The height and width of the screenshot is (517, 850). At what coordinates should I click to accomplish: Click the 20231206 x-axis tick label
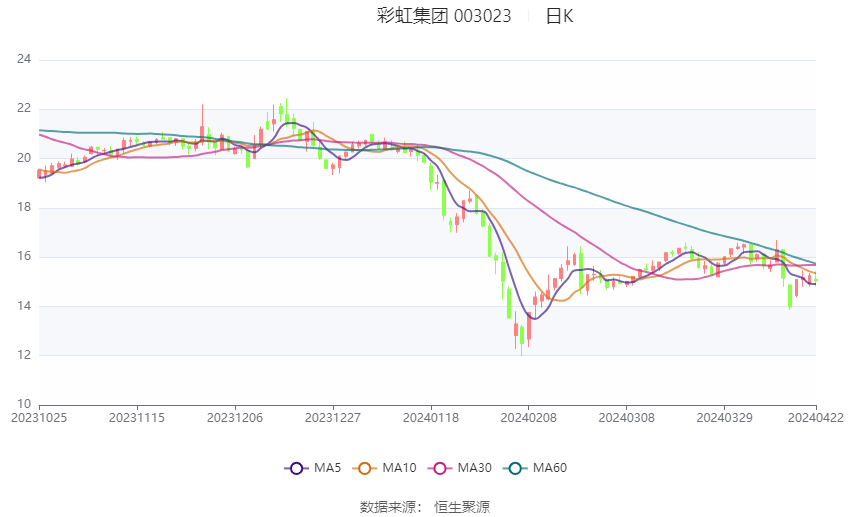tap(235, 418)
